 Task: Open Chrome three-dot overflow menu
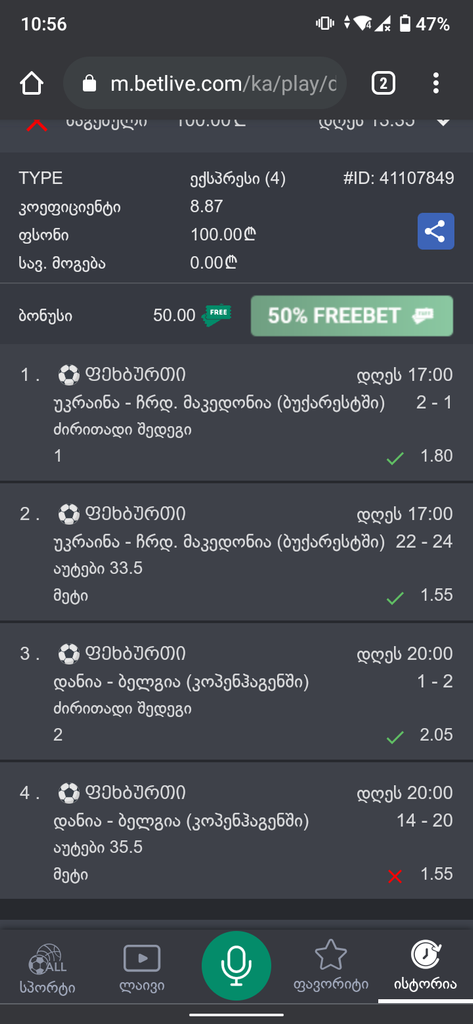pos(436,84)
